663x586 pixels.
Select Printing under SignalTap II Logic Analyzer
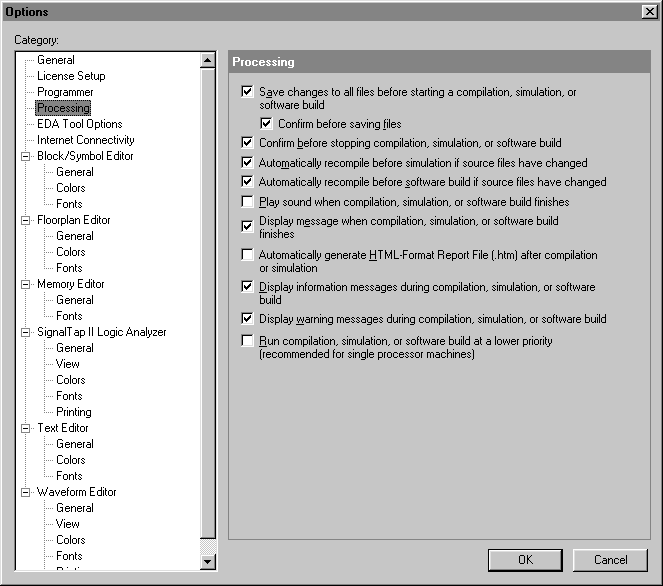[74, 412]
